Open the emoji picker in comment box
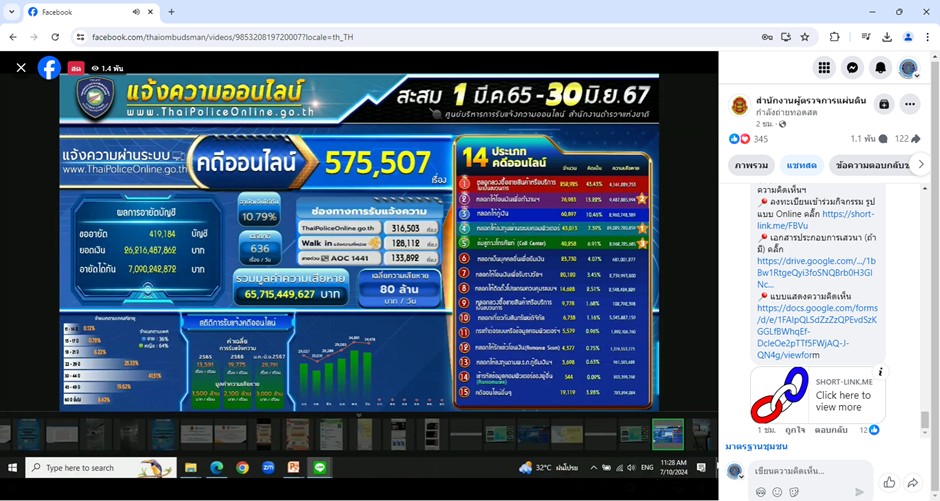 [778, 492]
